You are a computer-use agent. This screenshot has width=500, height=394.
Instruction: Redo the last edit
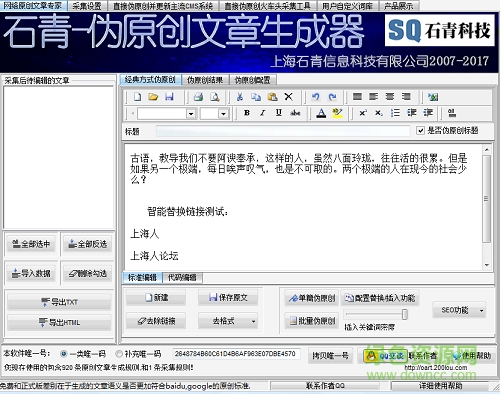pyautogui.click(x=332, y=97)
